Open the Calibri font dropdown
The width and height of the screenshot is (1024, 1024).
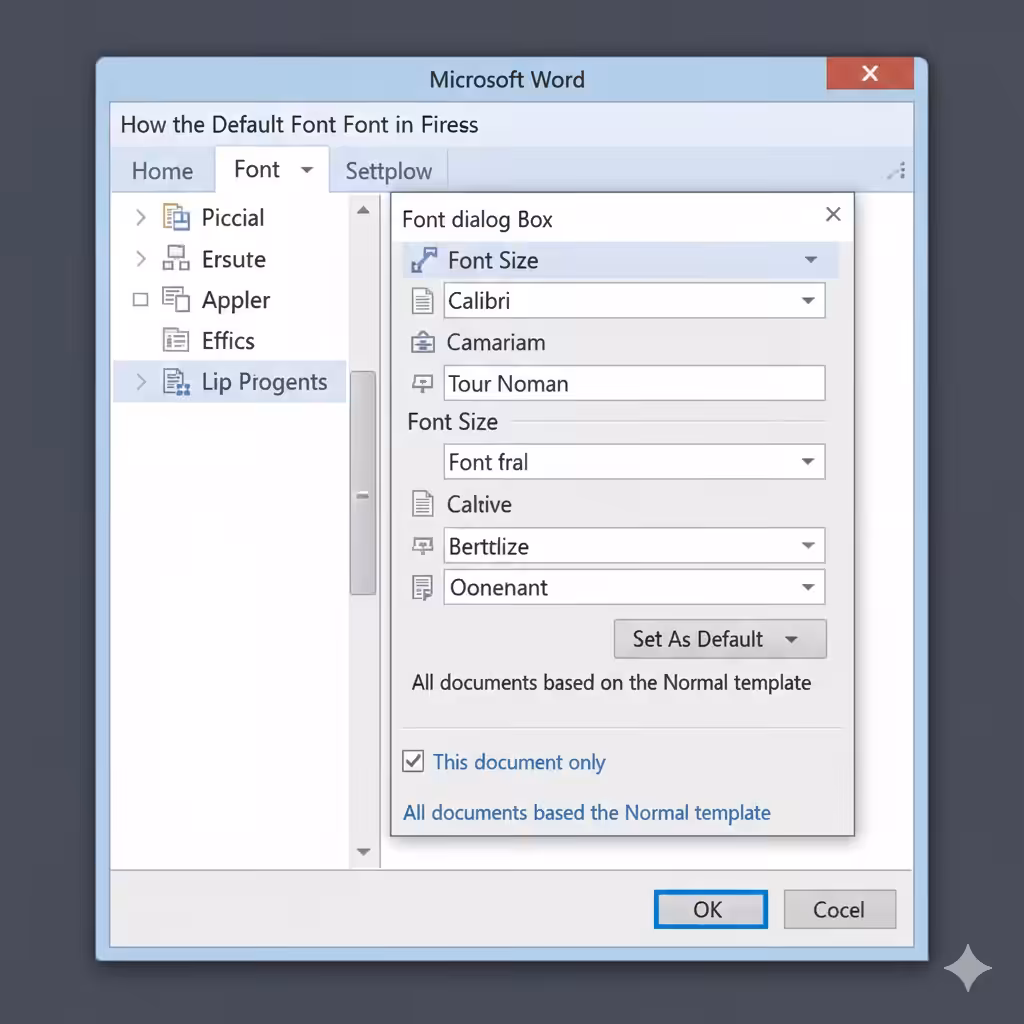click(808, 301)
